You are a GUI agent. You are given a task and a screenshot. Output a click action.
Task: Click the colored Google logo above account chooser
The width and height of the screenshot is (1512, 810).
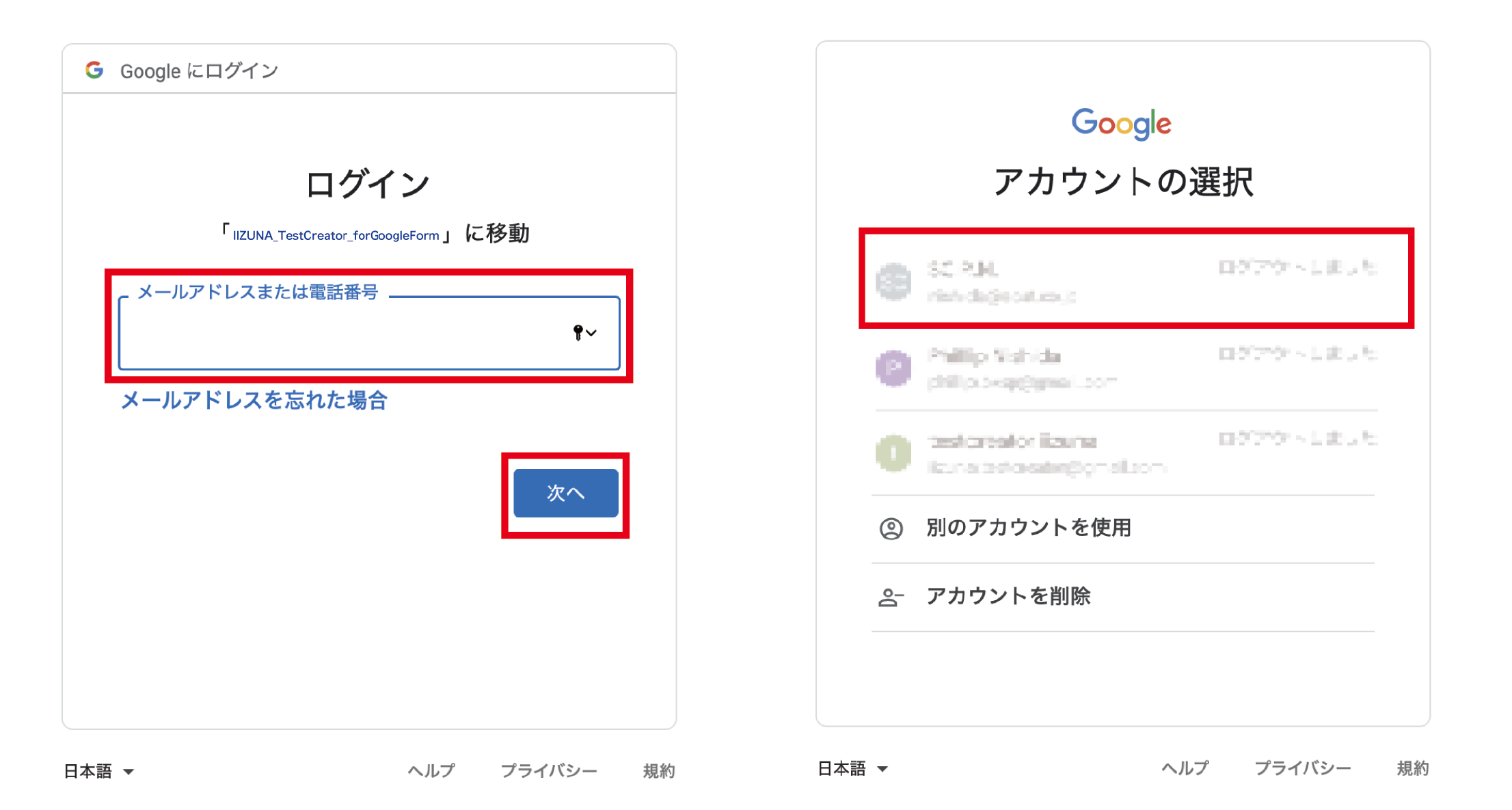[x=1121, y=124]
